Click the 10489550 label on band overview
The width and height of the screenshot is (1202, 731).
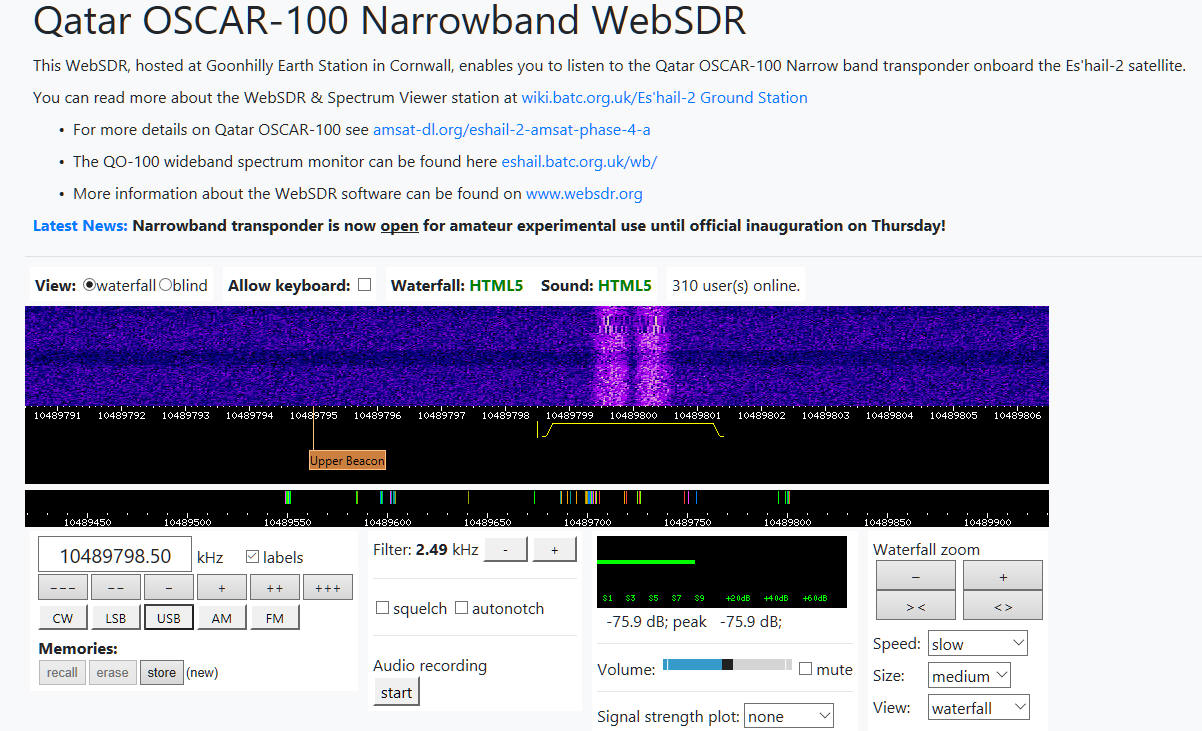point(288,521)
